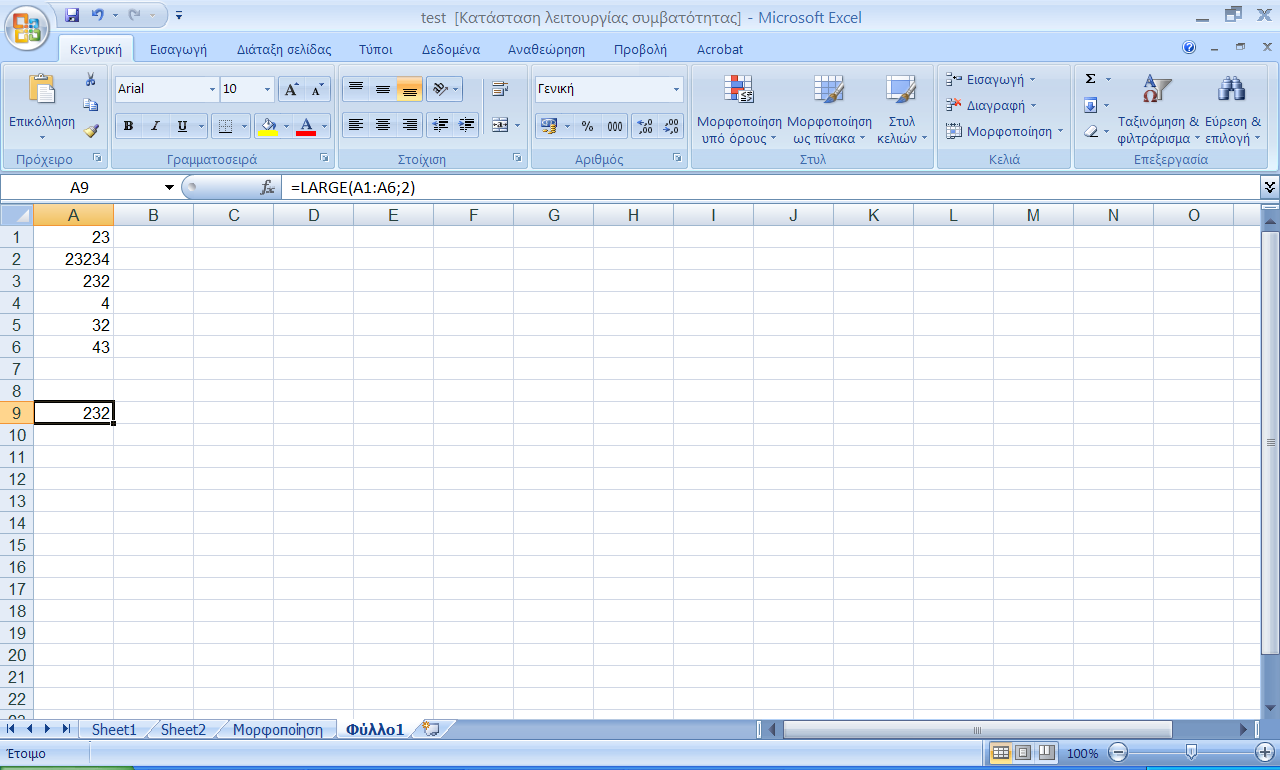Viewport: 1280px width, 770px height.
Task: Adjust the zoom slider handle
Action: [1191, 752]
